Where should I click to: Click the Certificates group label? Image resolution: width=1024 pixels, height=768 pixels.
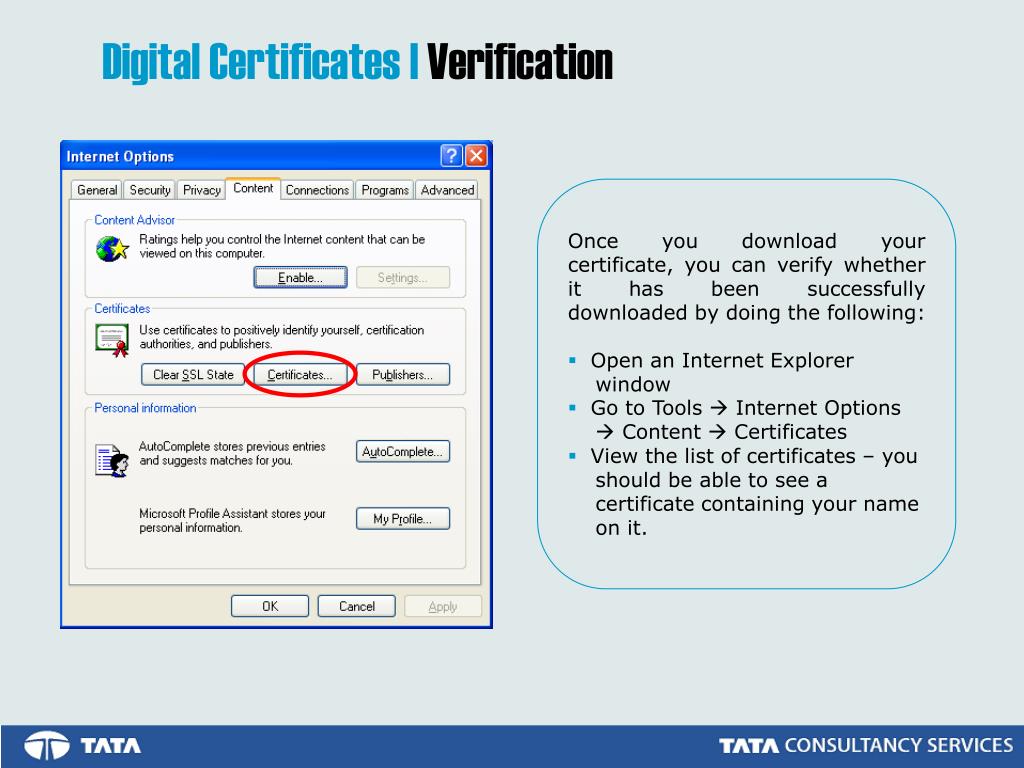pyautogui.click(x=122, y=308)
